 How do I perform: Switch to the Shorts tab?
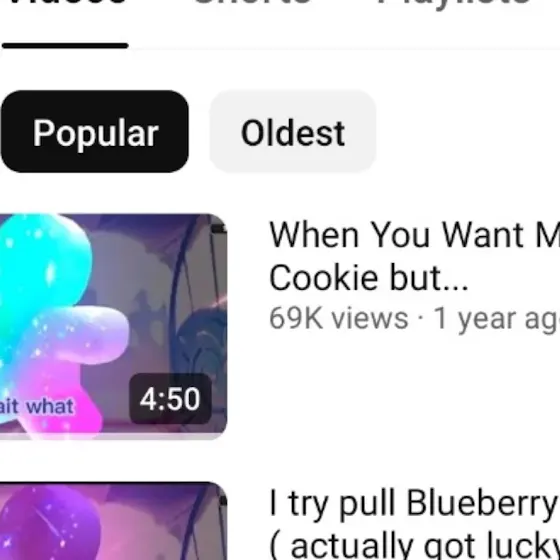(x=252, y=3)
